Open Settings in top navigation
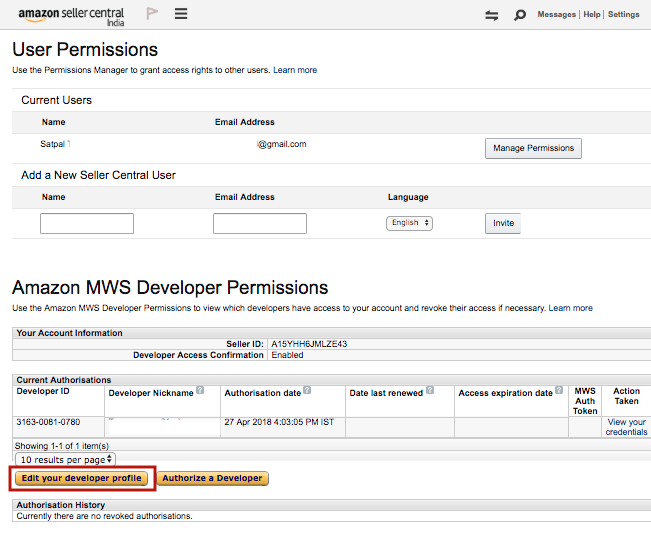651x534 pixels. [624, 15]
